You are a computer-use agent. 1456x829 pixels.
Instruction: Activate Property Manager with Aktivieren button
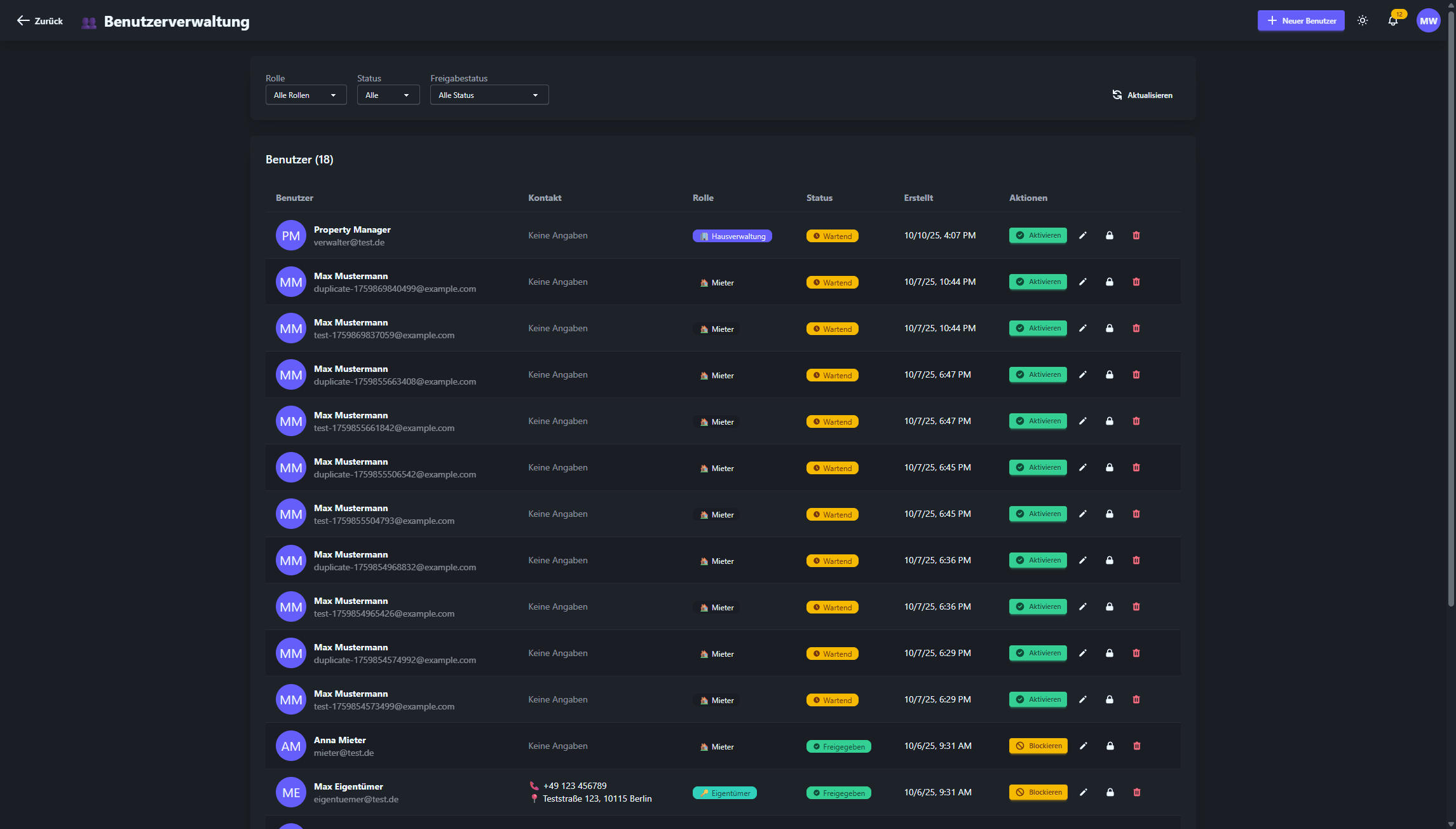point(1038,236)
